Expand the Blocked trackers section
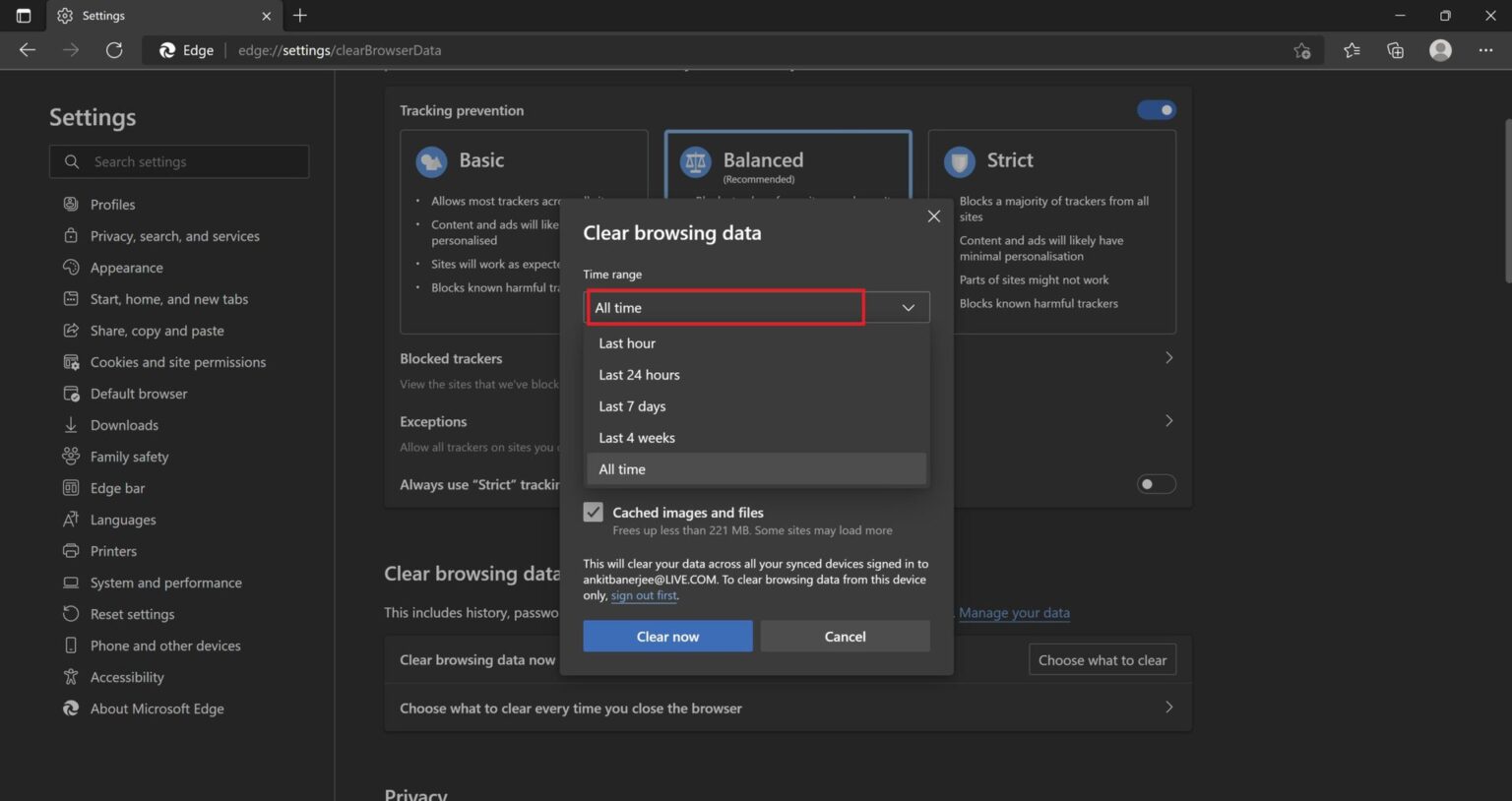Screen dimensions: 1512x801 [1168, 357]
